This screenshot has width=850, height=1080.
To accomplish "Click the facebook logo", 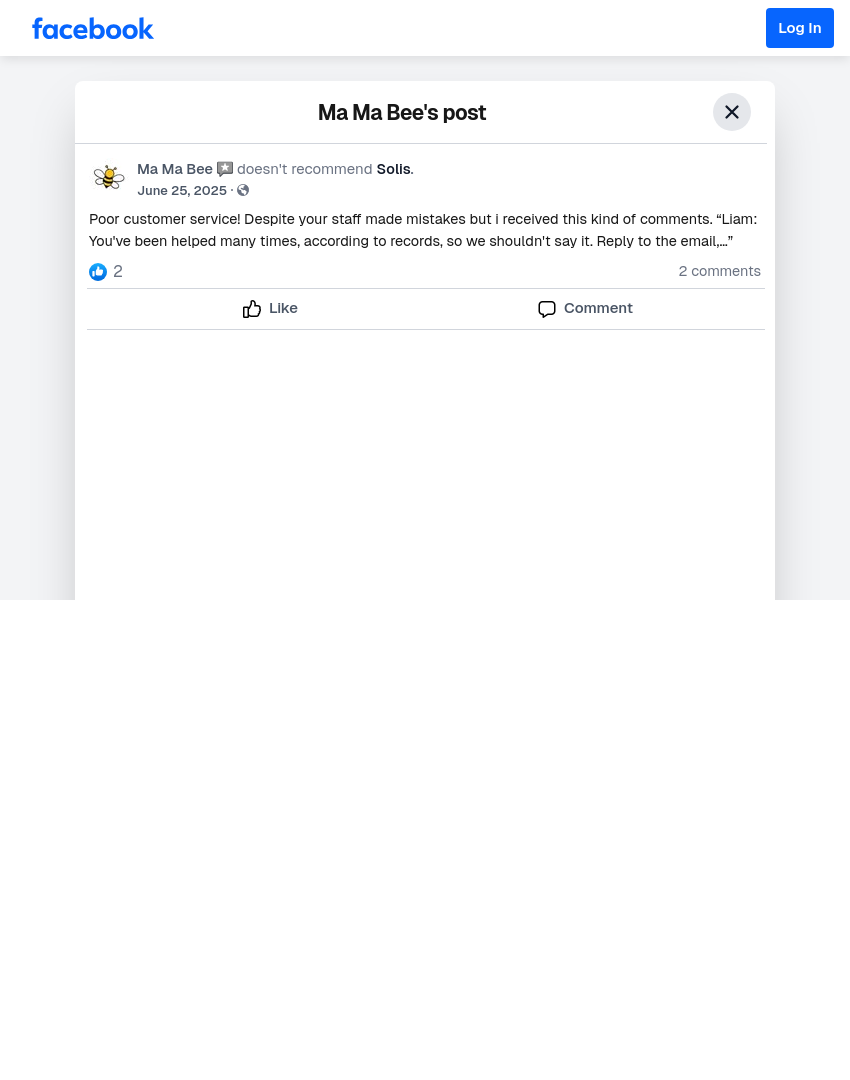I will pyautogui.click(x=92, y=29).
